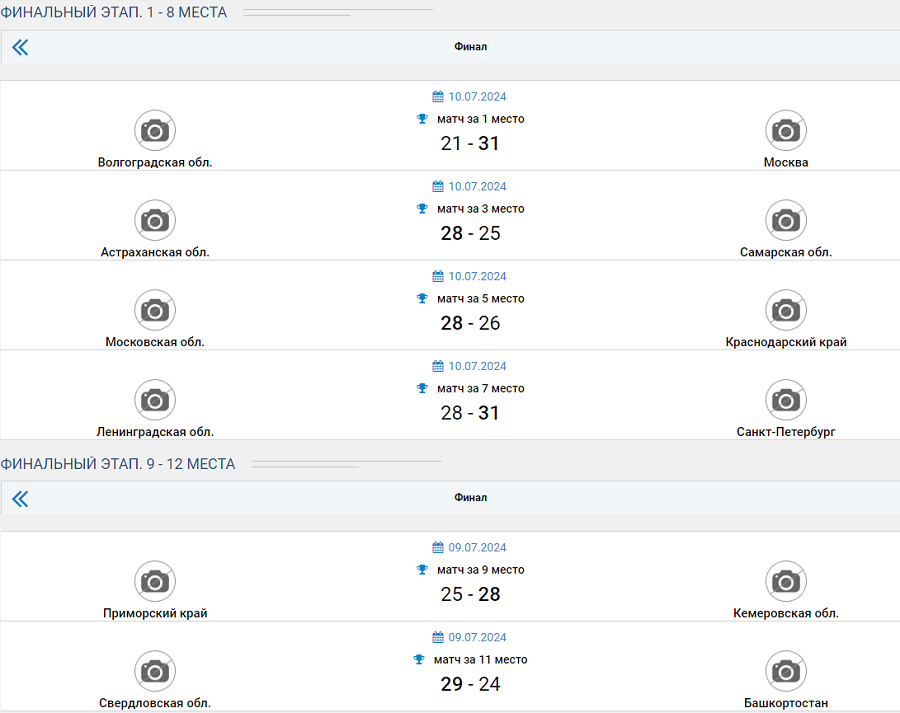Click the Самарская обл. team logo icon

click(786, 220)
